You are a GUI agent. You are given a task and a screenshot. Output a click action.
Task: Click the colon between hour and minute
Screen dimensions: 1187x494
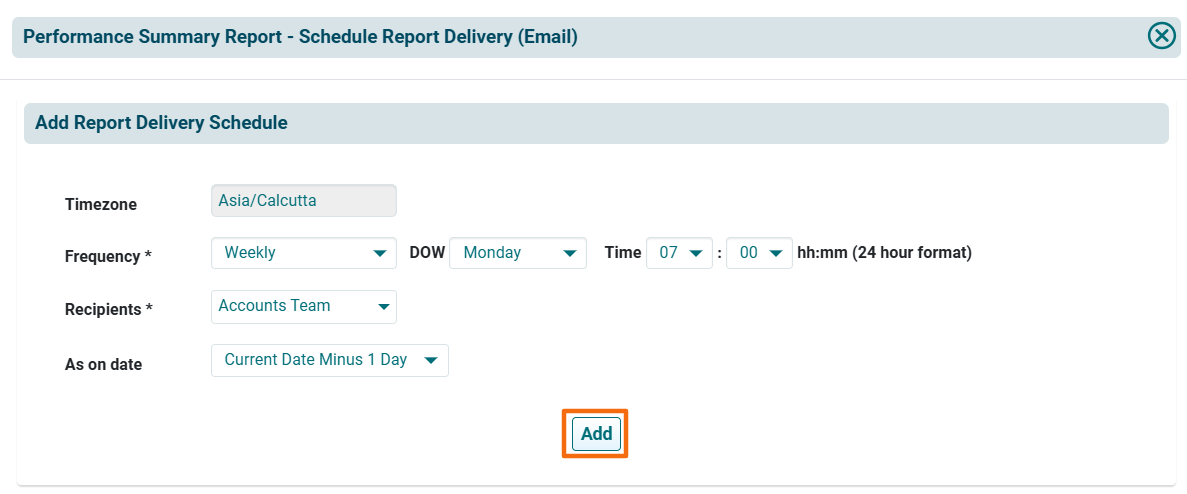[718, 254]
